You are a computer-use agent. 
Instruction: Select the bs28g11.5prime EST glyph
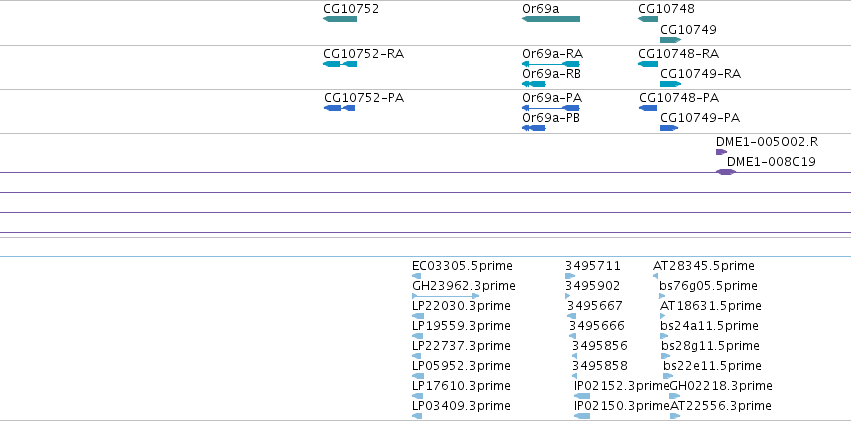[x=666, y=356]
